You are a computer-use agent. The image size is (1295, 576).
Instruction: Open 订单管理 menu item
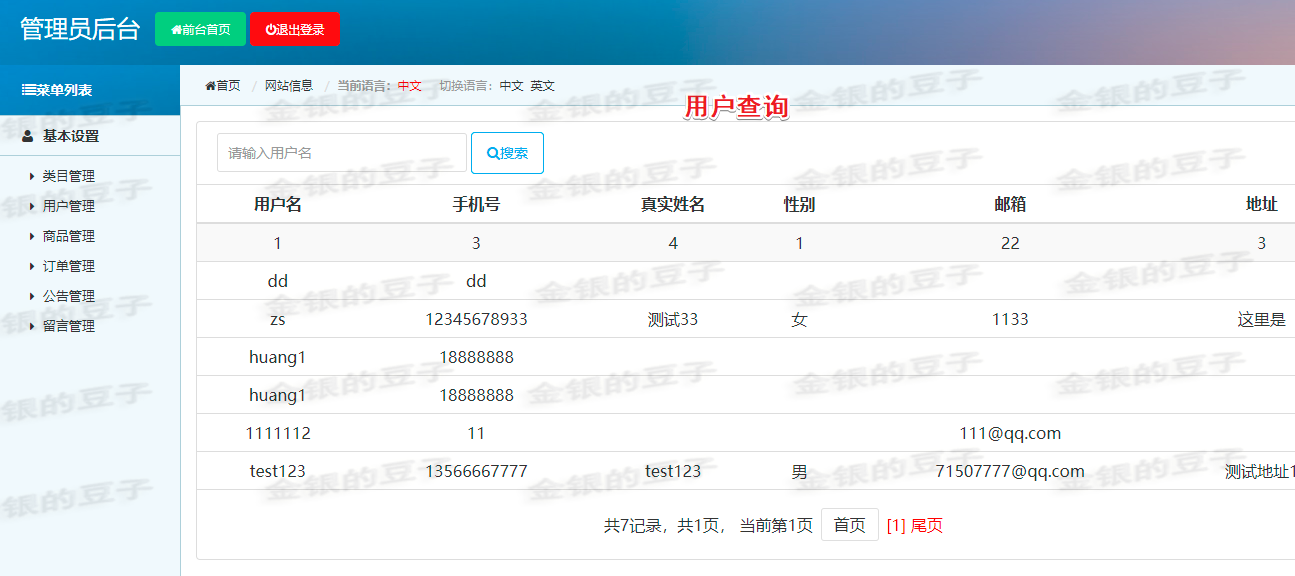click(x=69, y=266)
